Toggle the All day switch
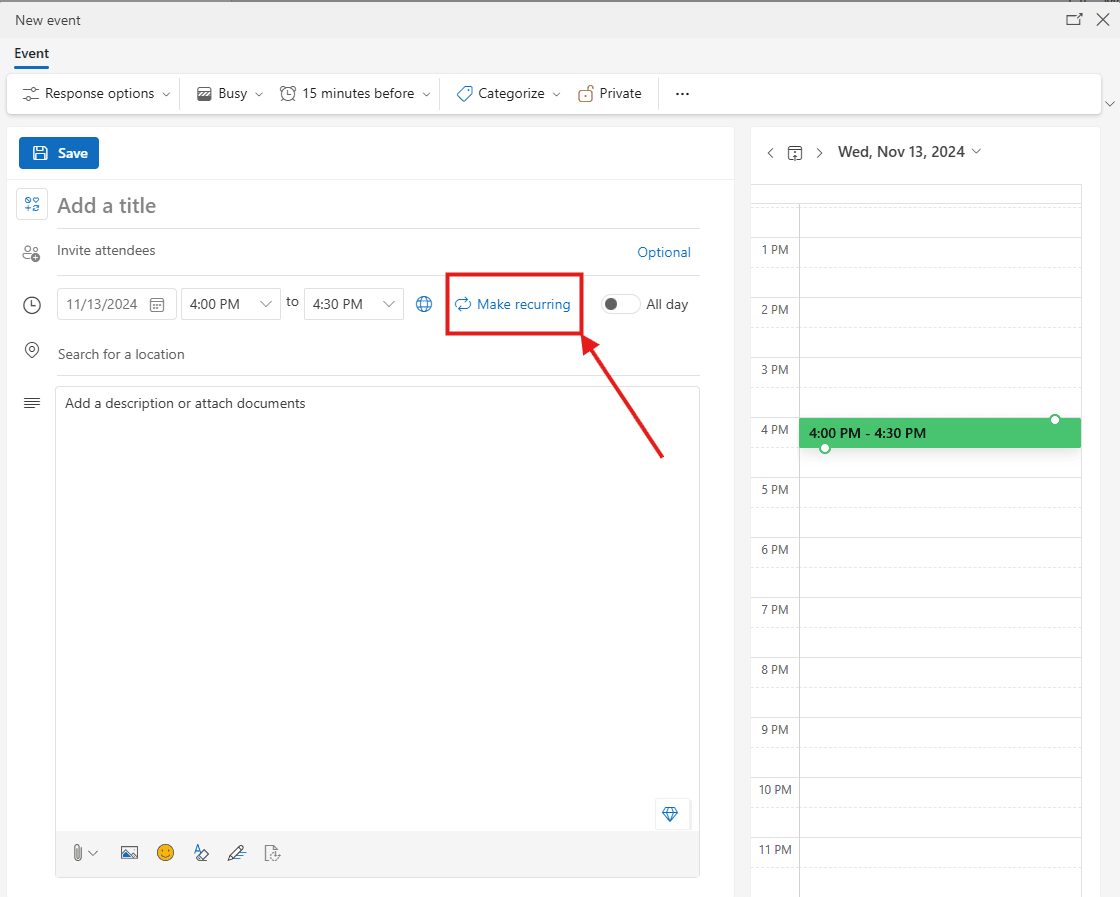 pos(620,304)
